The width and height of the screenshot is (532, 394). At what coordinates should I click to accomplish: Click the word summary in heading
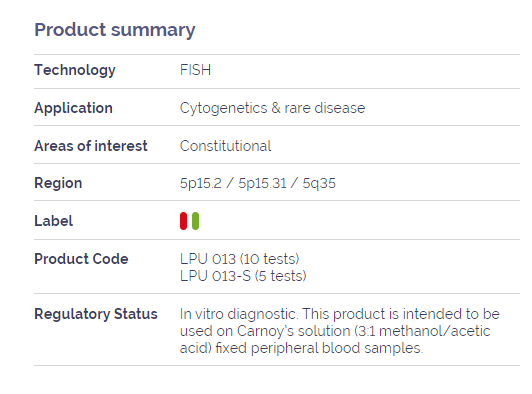click(153, 30)
